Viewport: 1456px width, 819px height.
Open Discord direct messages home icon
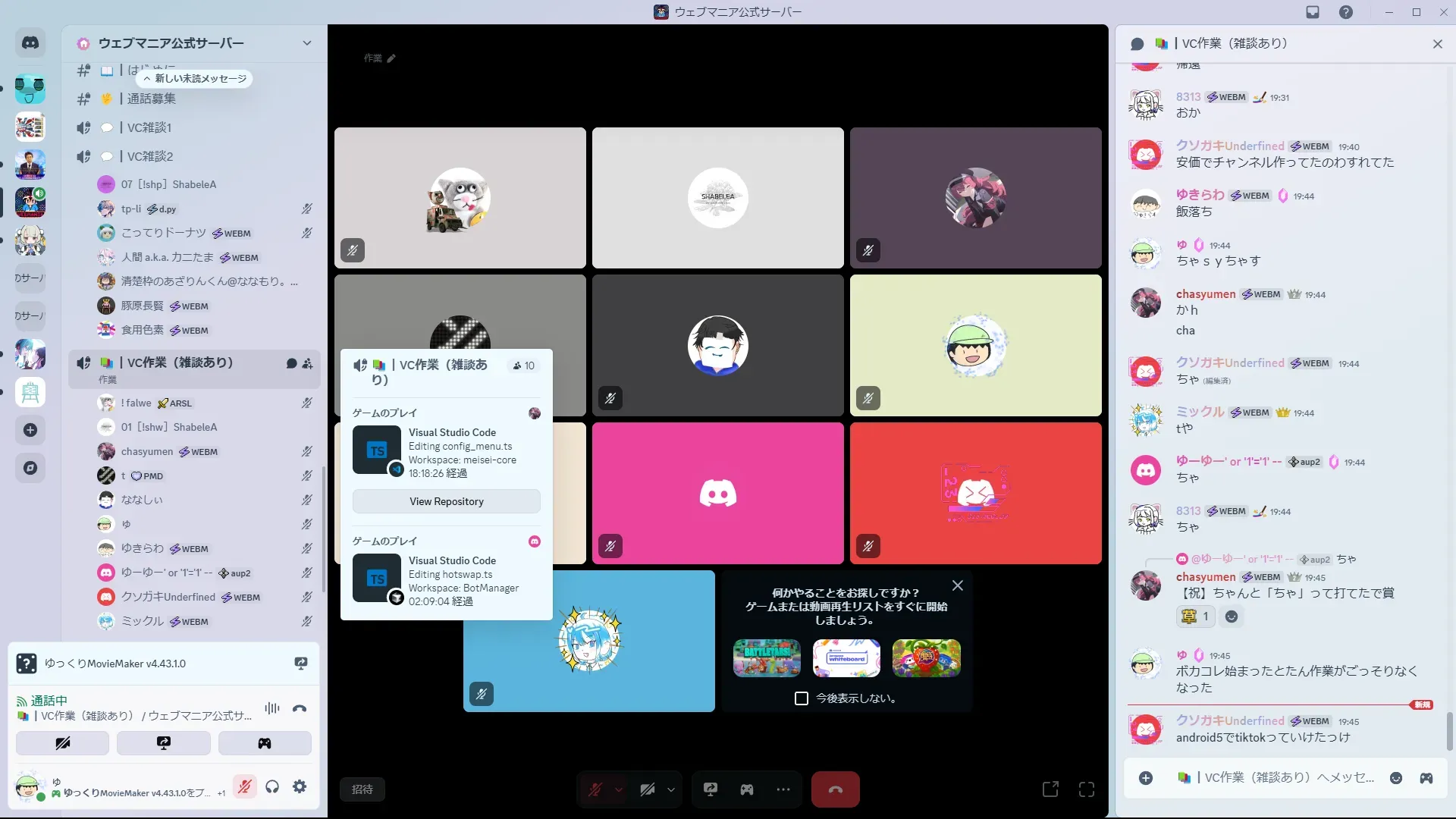30,43
